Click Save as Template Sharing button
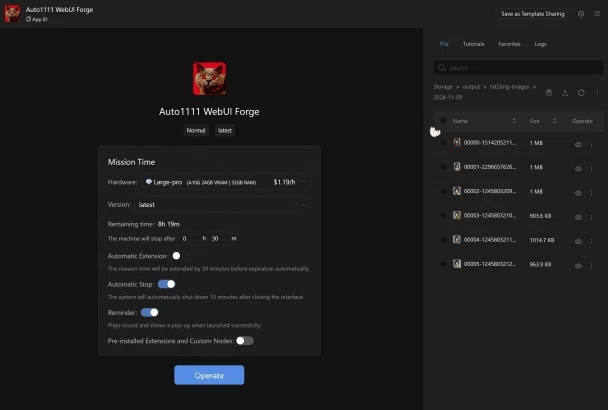The width and height of the screenshot is (608, 410). 532,14
